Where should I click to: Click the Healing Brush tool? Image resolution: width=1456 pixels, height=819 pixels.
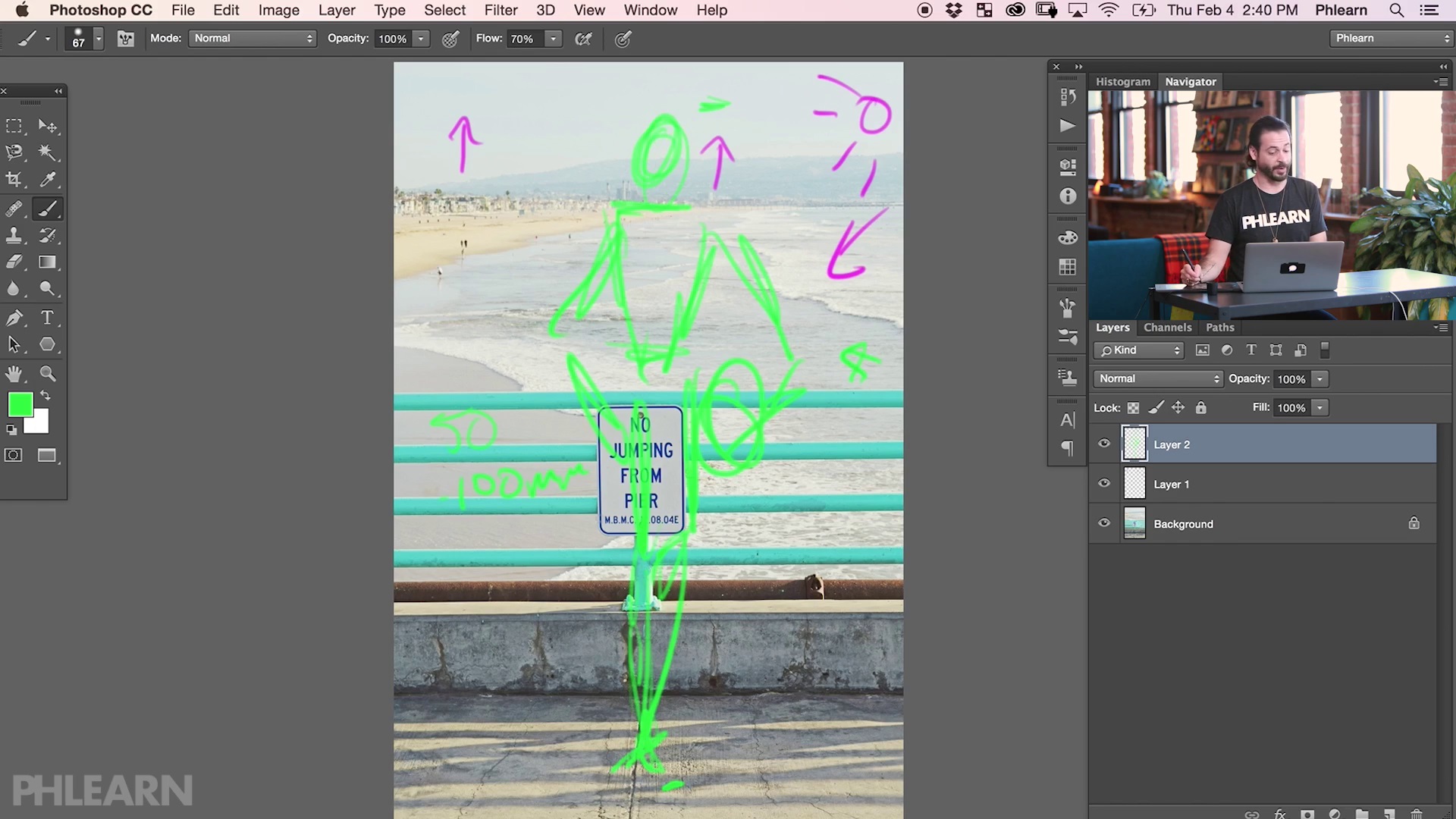14,207
